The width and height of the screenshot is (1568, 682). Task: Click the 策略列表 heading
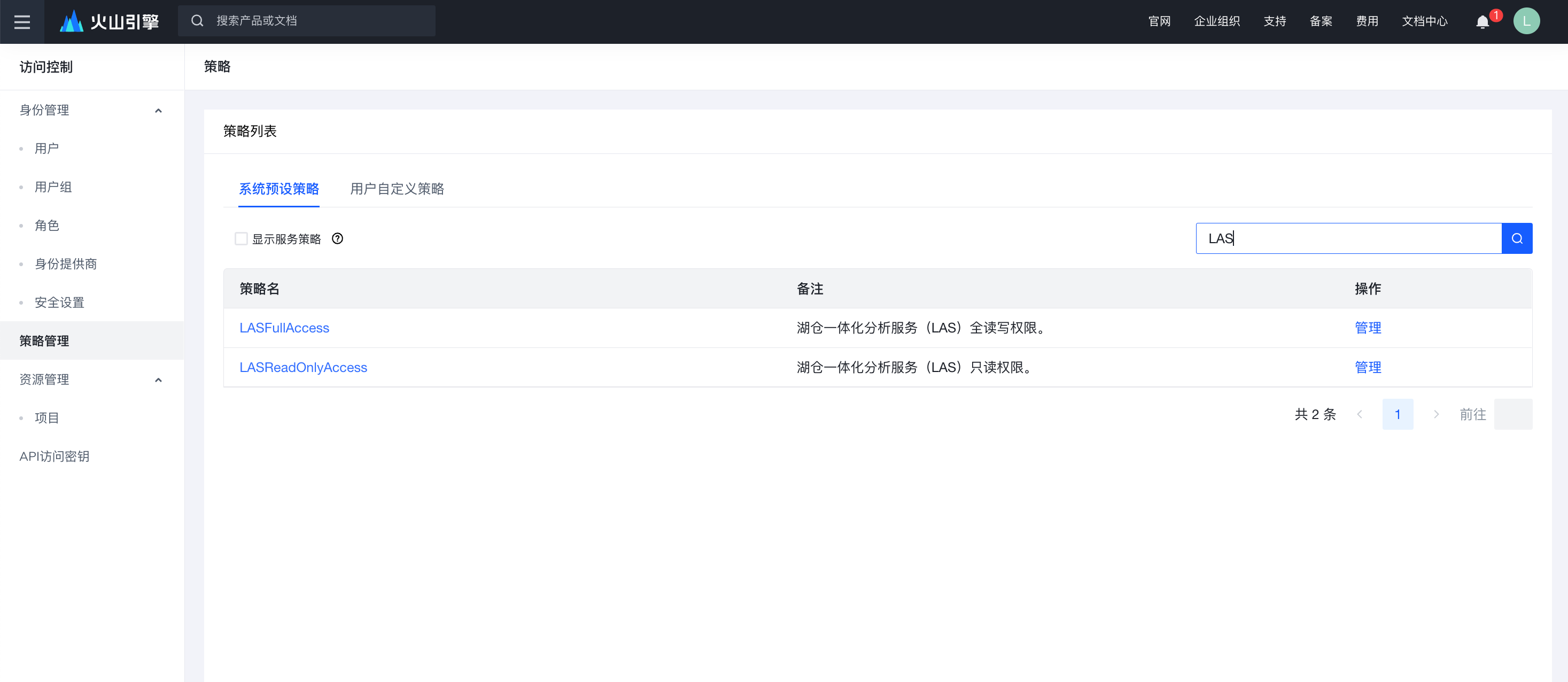coord(250,131)
